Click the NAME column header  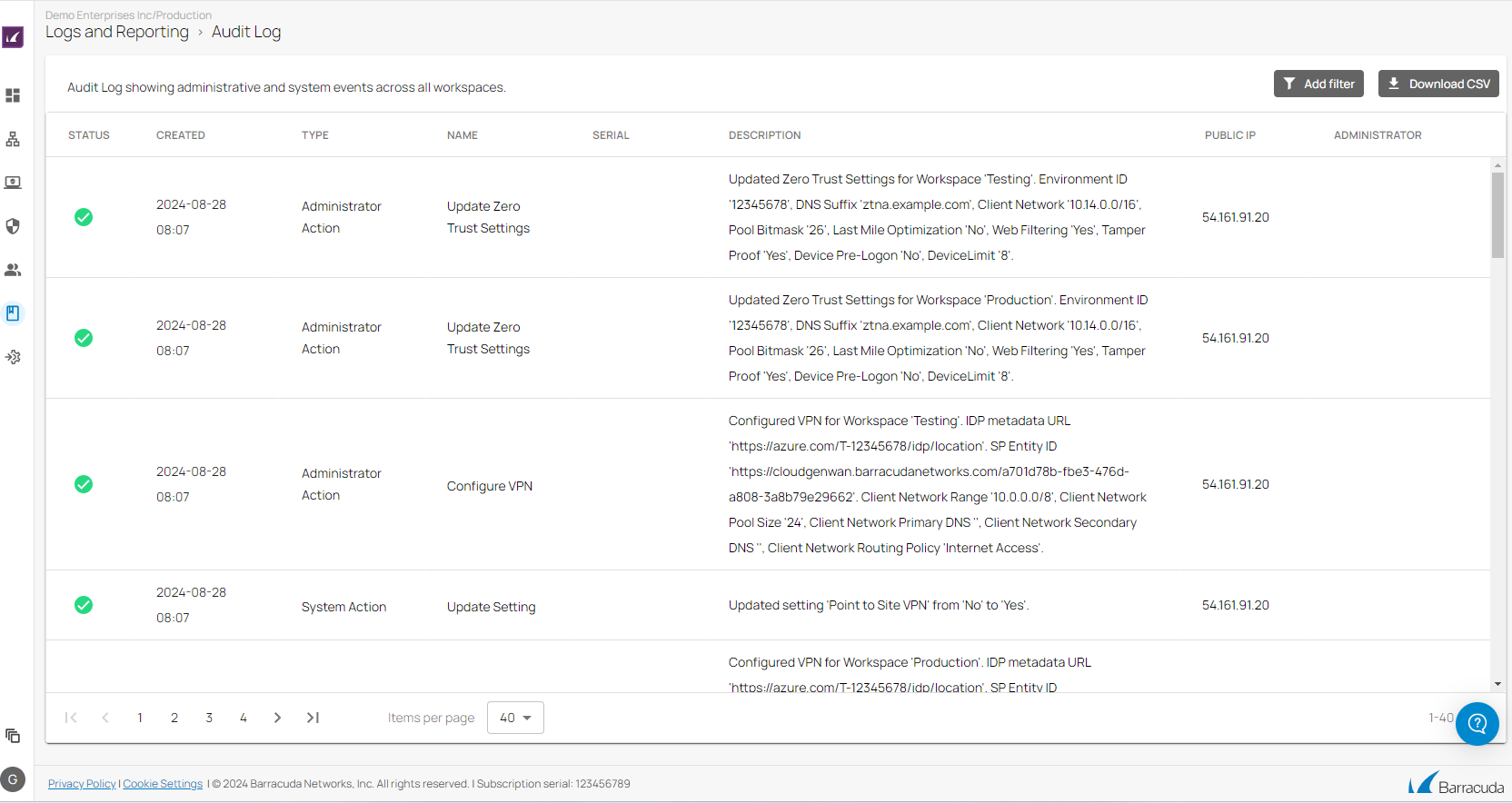pyautogui.click(x=463, y=135)
